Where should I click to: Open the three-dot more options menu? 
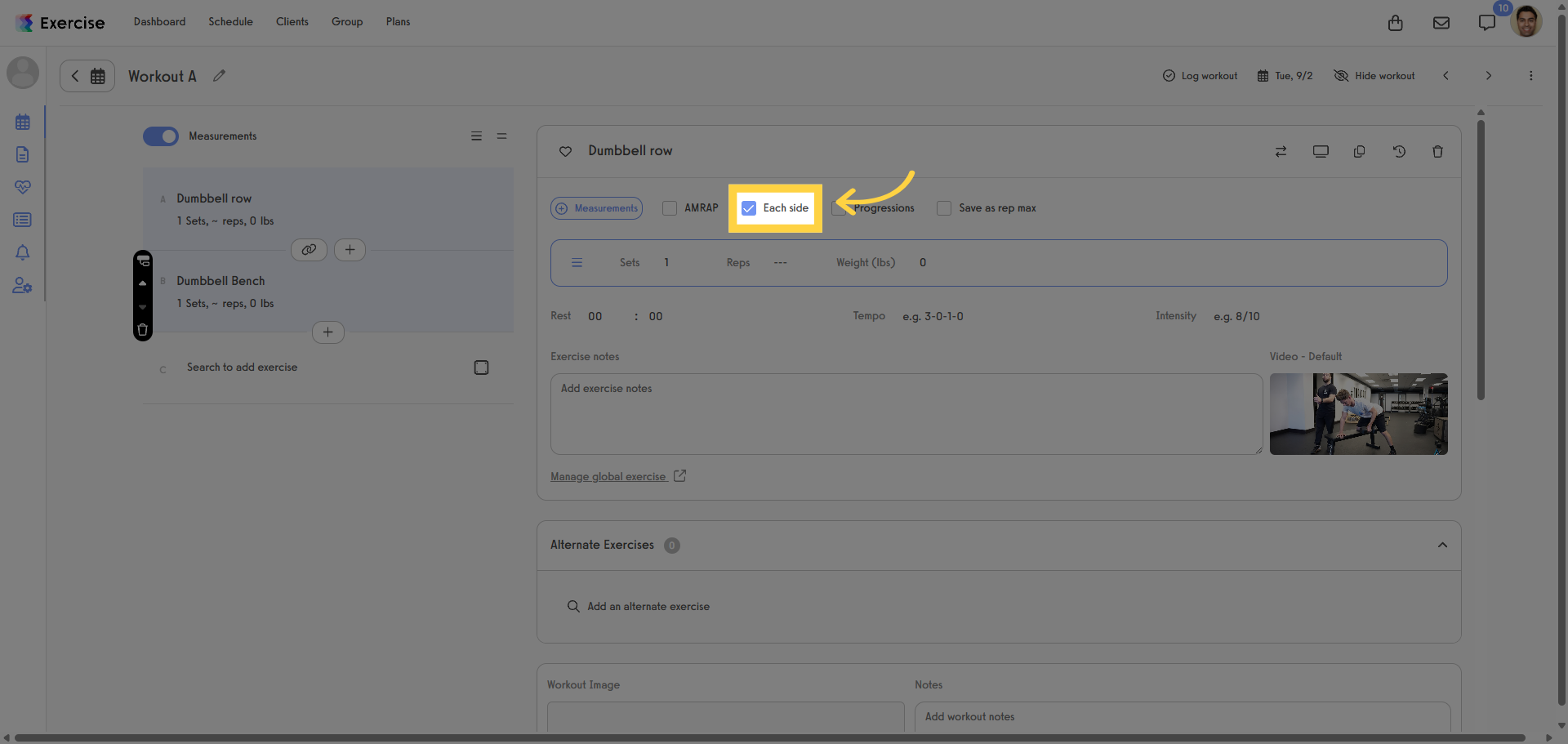[1530, 76]
